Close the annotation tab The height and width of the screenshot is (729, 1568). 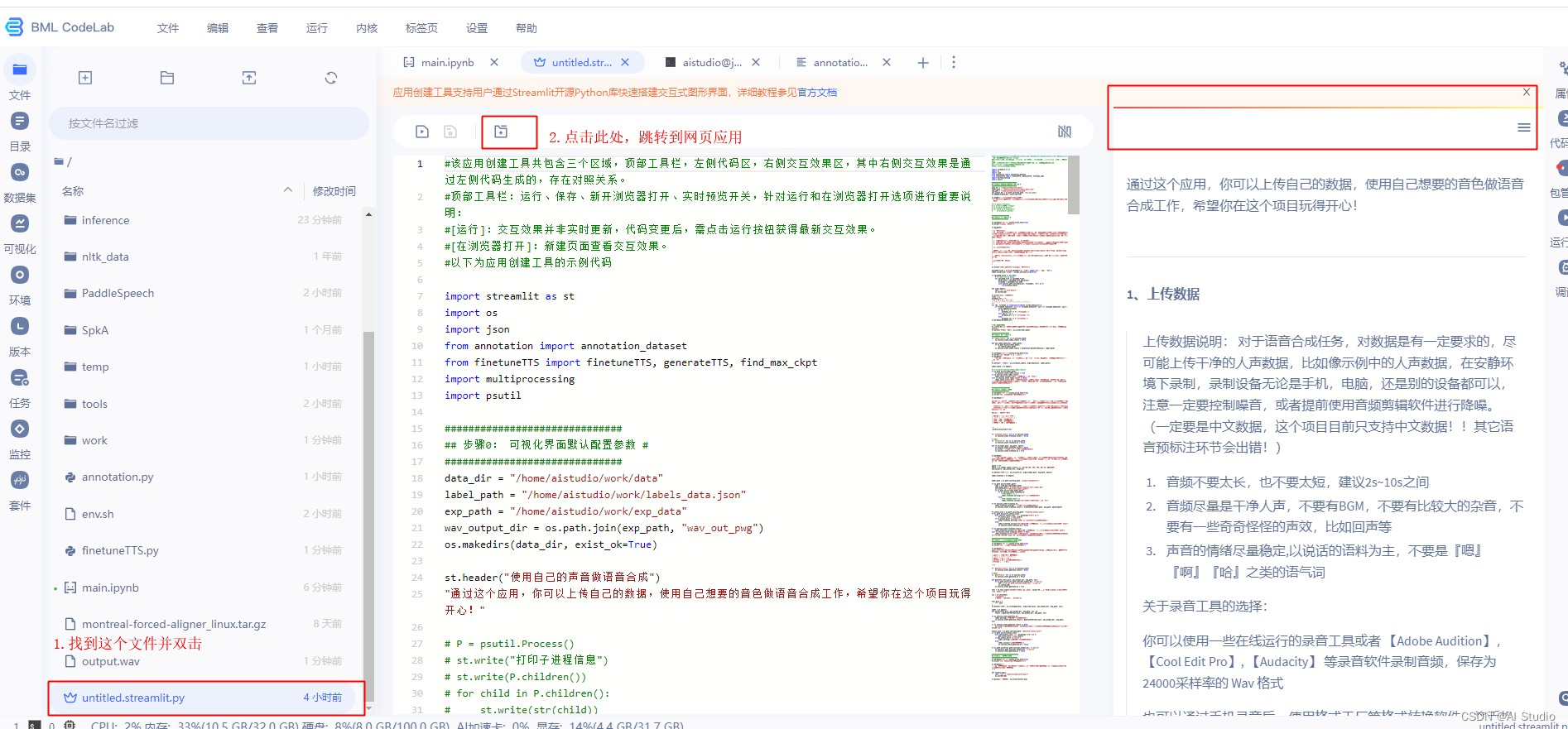887,62
